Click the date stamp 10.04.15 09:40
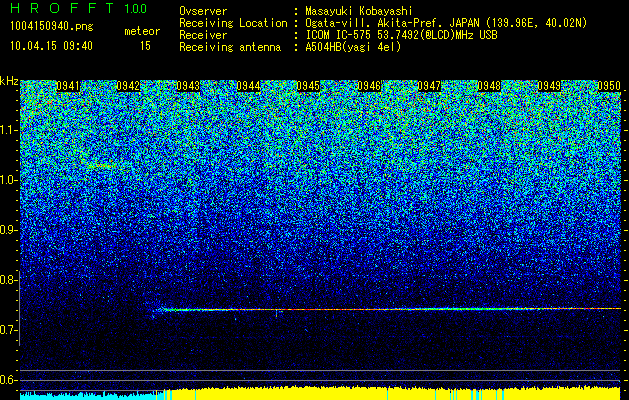The width and height of the screenshot is (629, 400). (51, 46)
